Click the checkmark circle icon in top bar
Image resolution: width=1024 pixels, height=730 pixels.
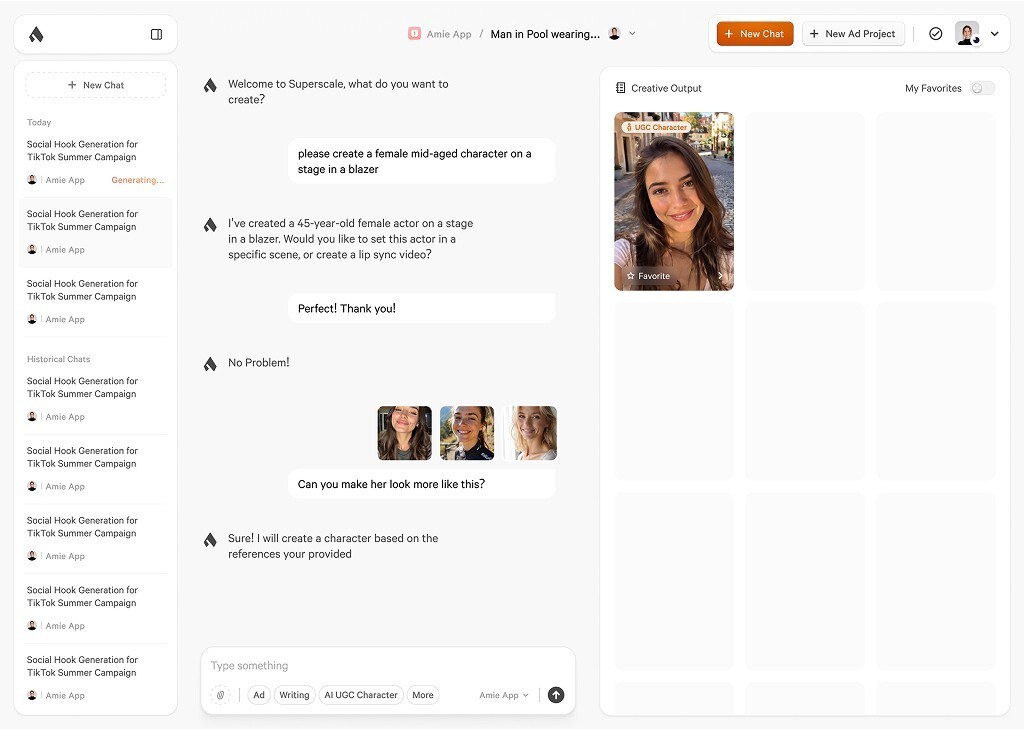935,33
